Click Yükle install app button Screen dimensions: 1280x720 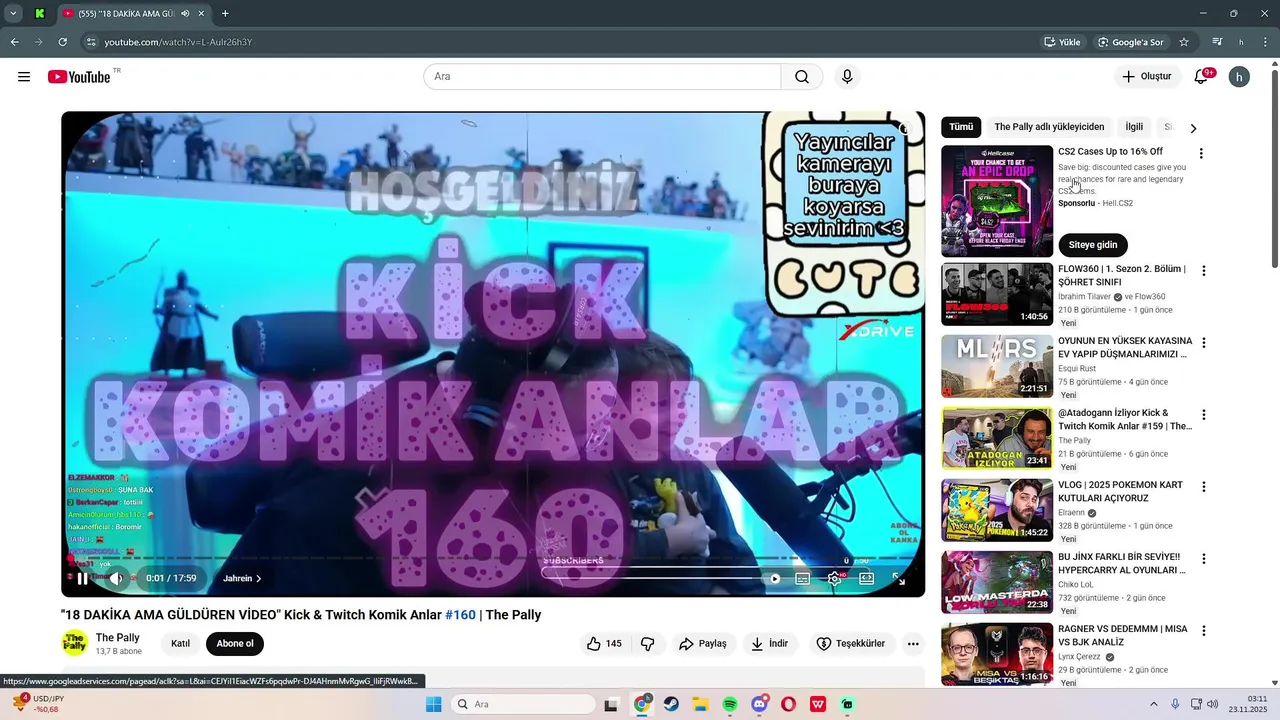[1062, 42]
